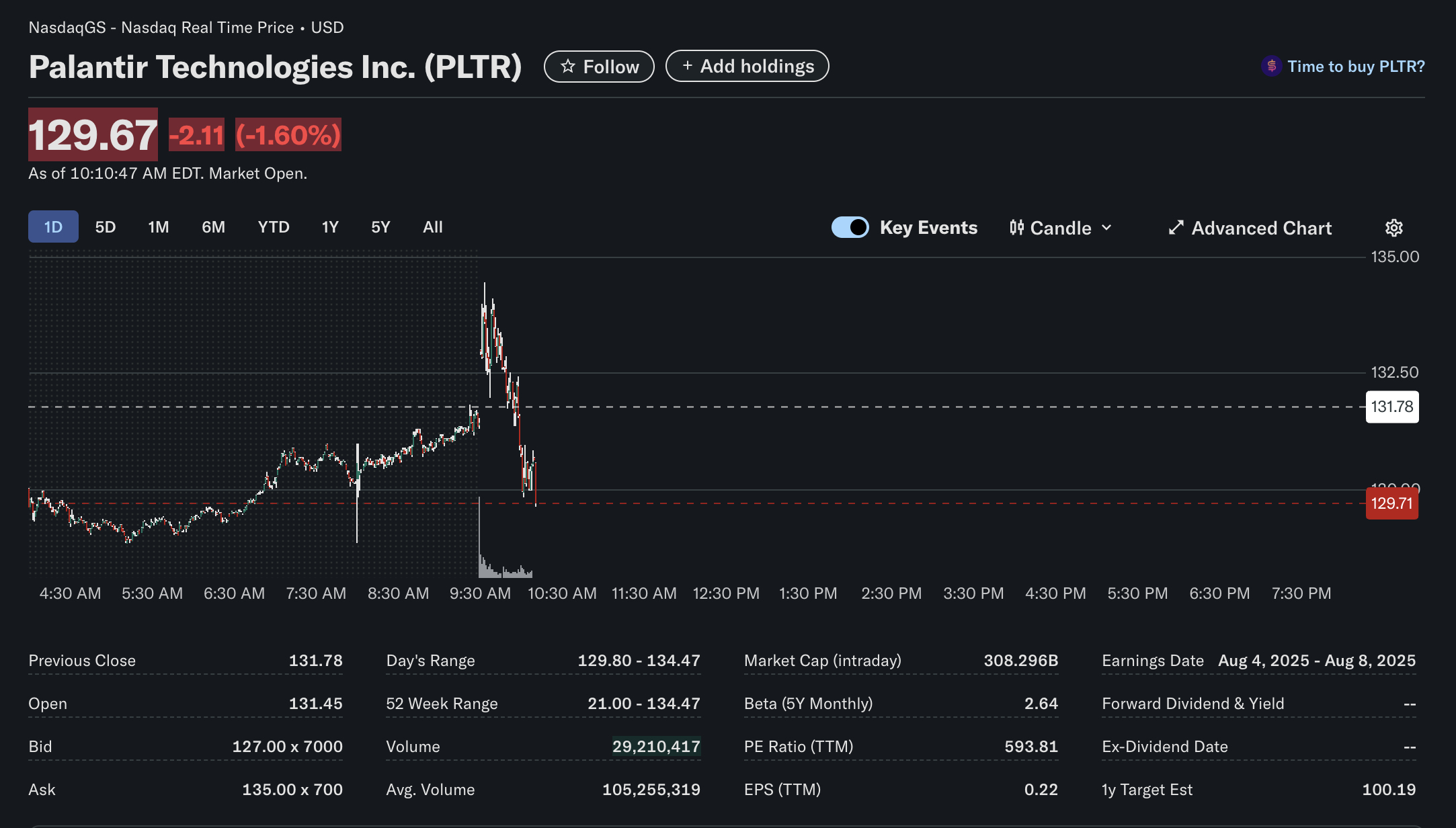Click the plus icon in Add holdings
Viewport: 1456px width, 828px height.
pyautogui.click(x=687, y=66)
